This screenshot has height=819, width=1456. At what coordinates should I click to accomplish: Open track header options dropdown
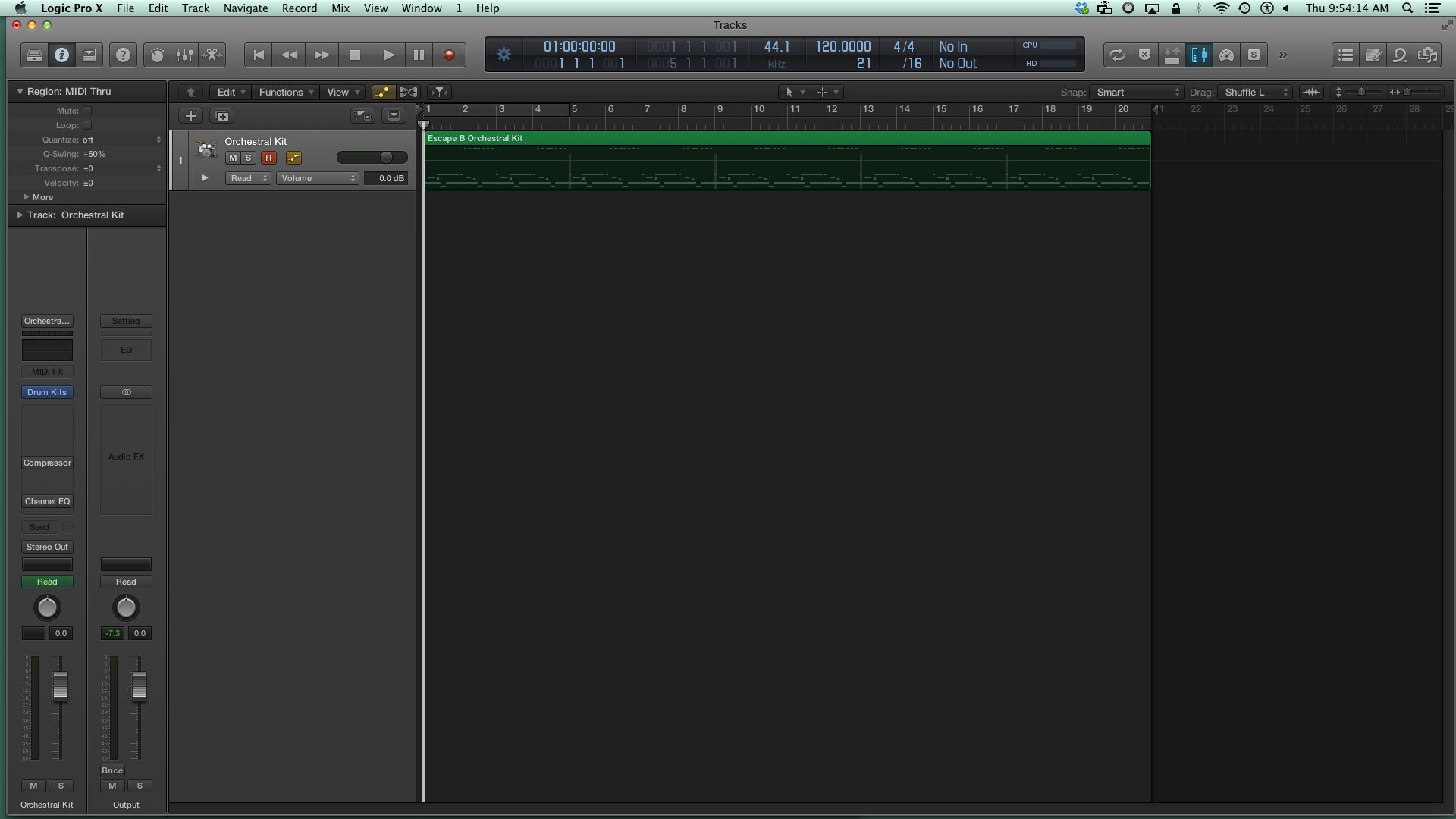pos(394,115)
